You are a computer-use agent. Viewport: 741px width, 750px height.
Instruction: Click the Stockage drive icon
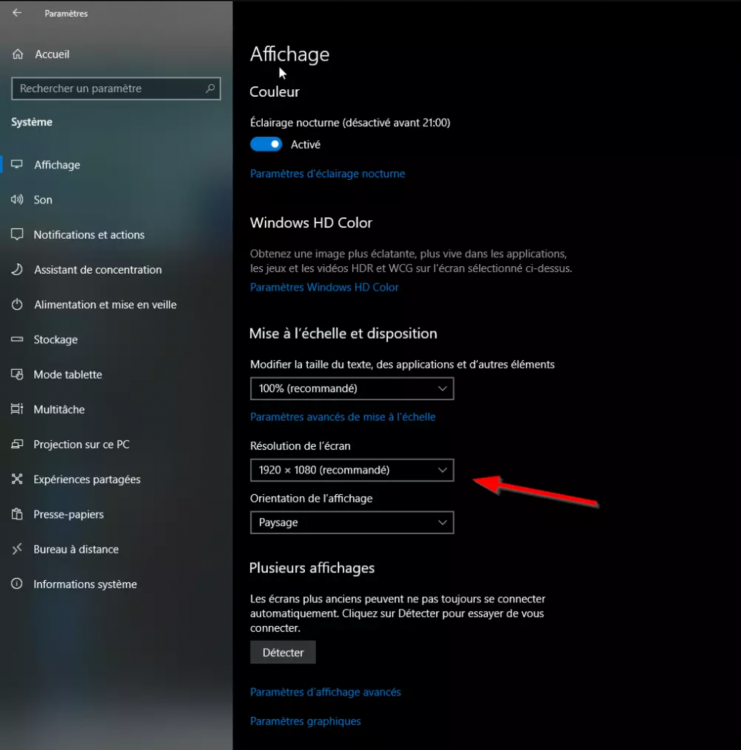click(17, 339)
